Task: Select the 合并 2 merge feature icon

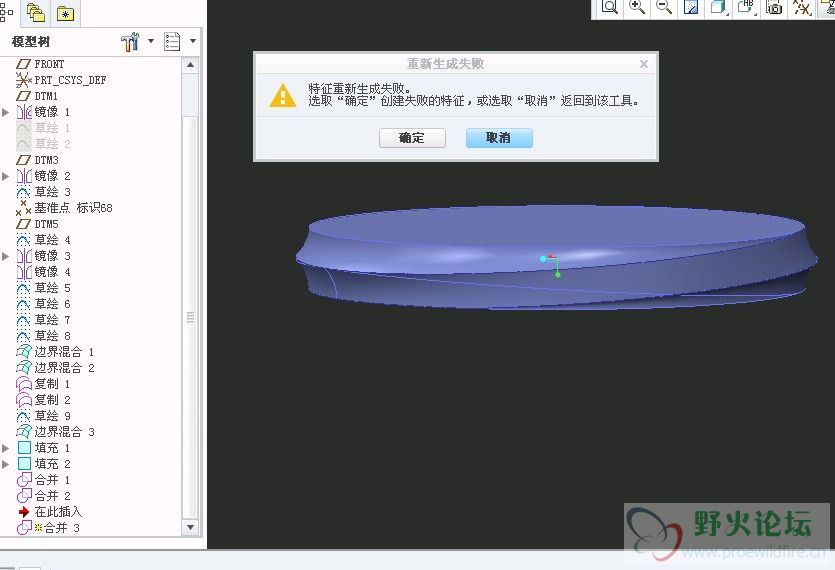Action: click(24, 495)
